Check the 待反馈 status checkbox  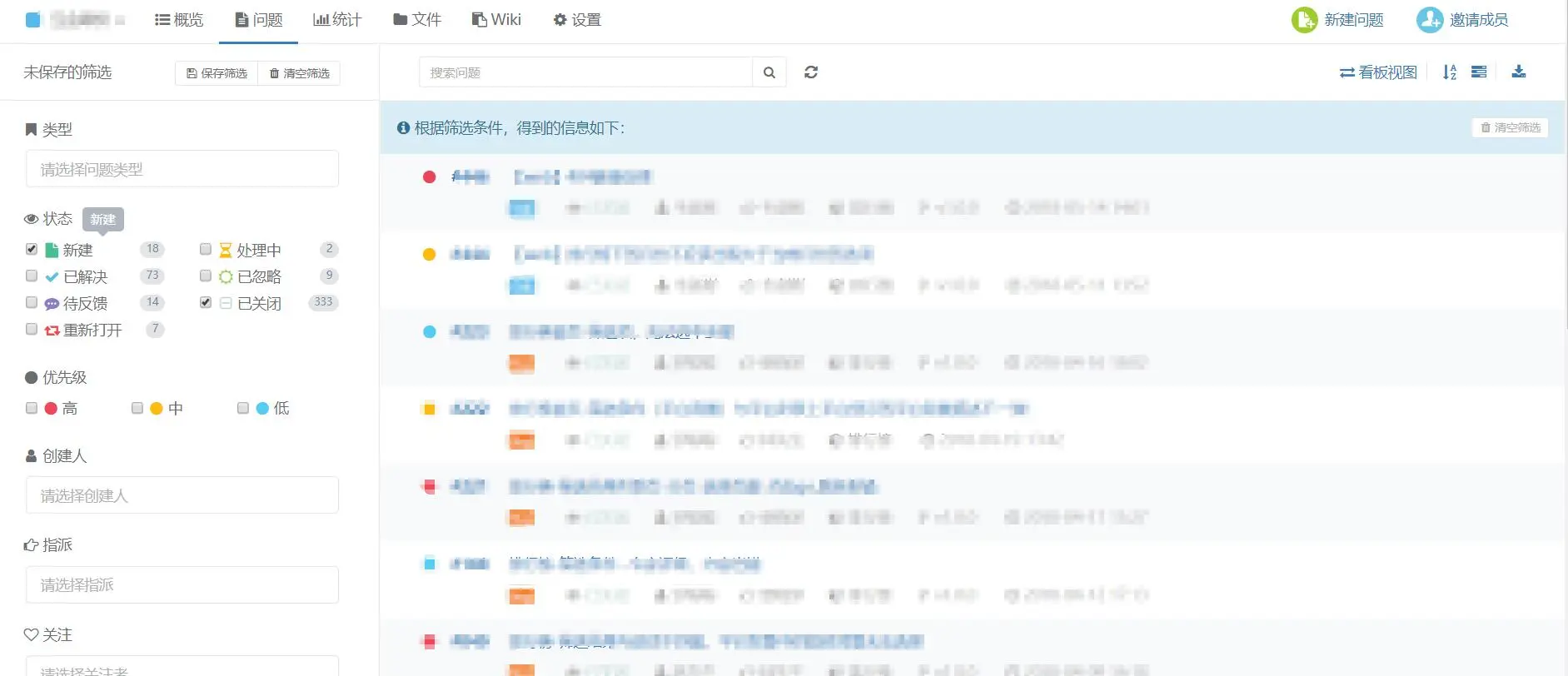point(32,302)
